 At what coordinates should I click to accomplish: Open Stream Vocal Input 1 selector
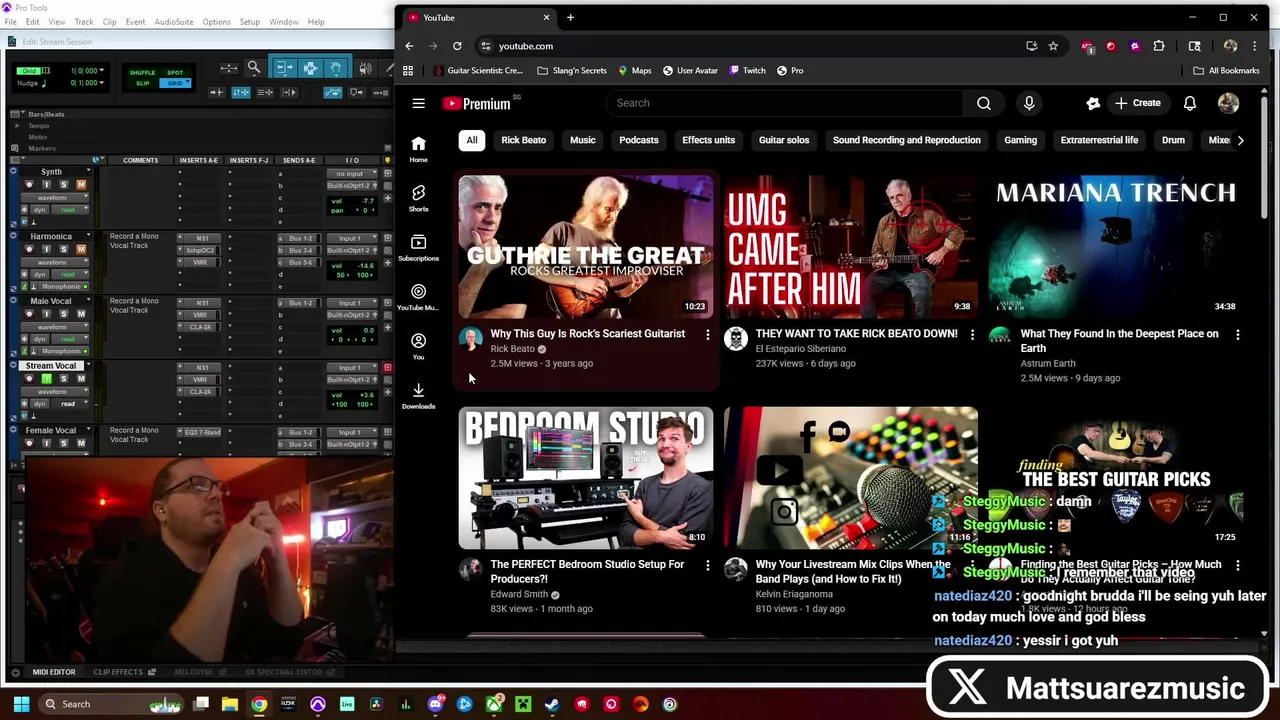[352, 367]
